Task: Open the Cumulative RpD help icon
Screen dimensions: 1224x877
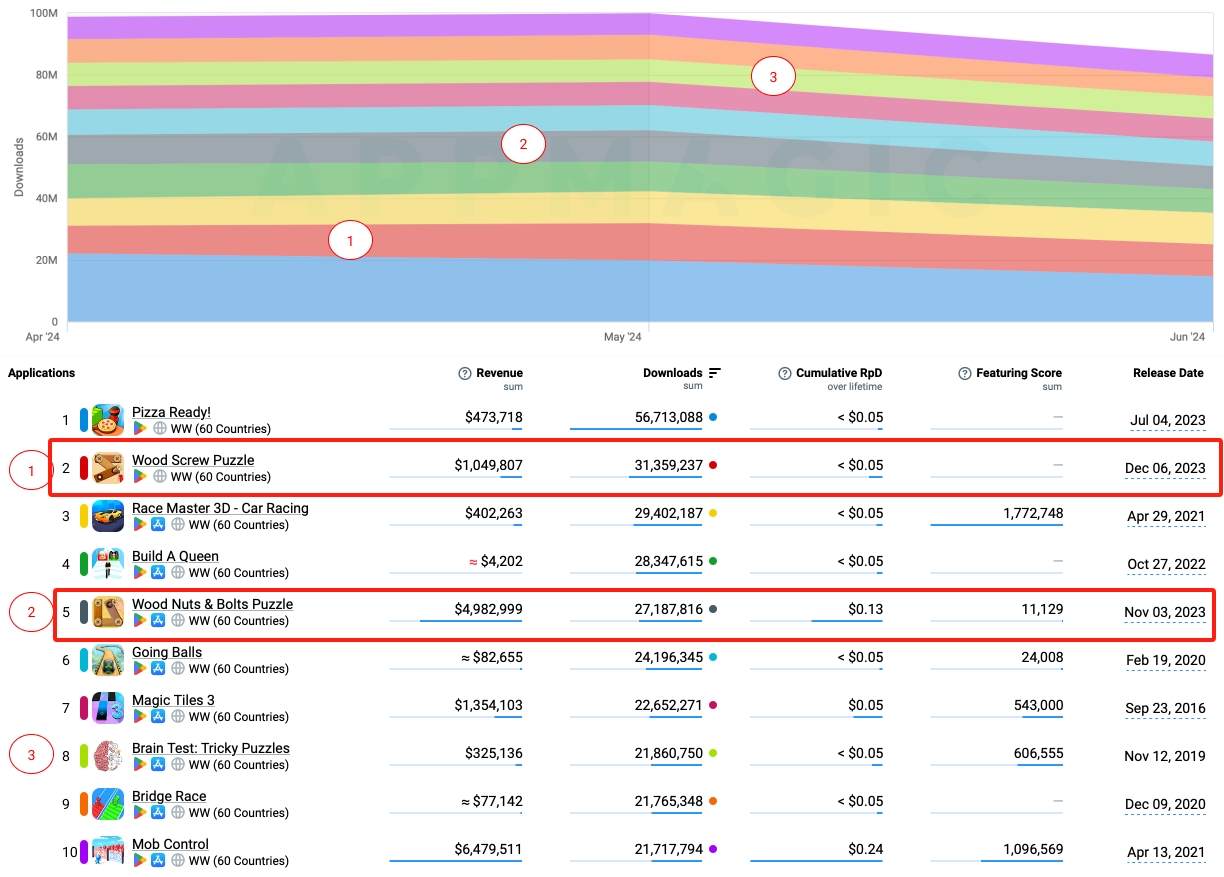Action: pos(784,373)
